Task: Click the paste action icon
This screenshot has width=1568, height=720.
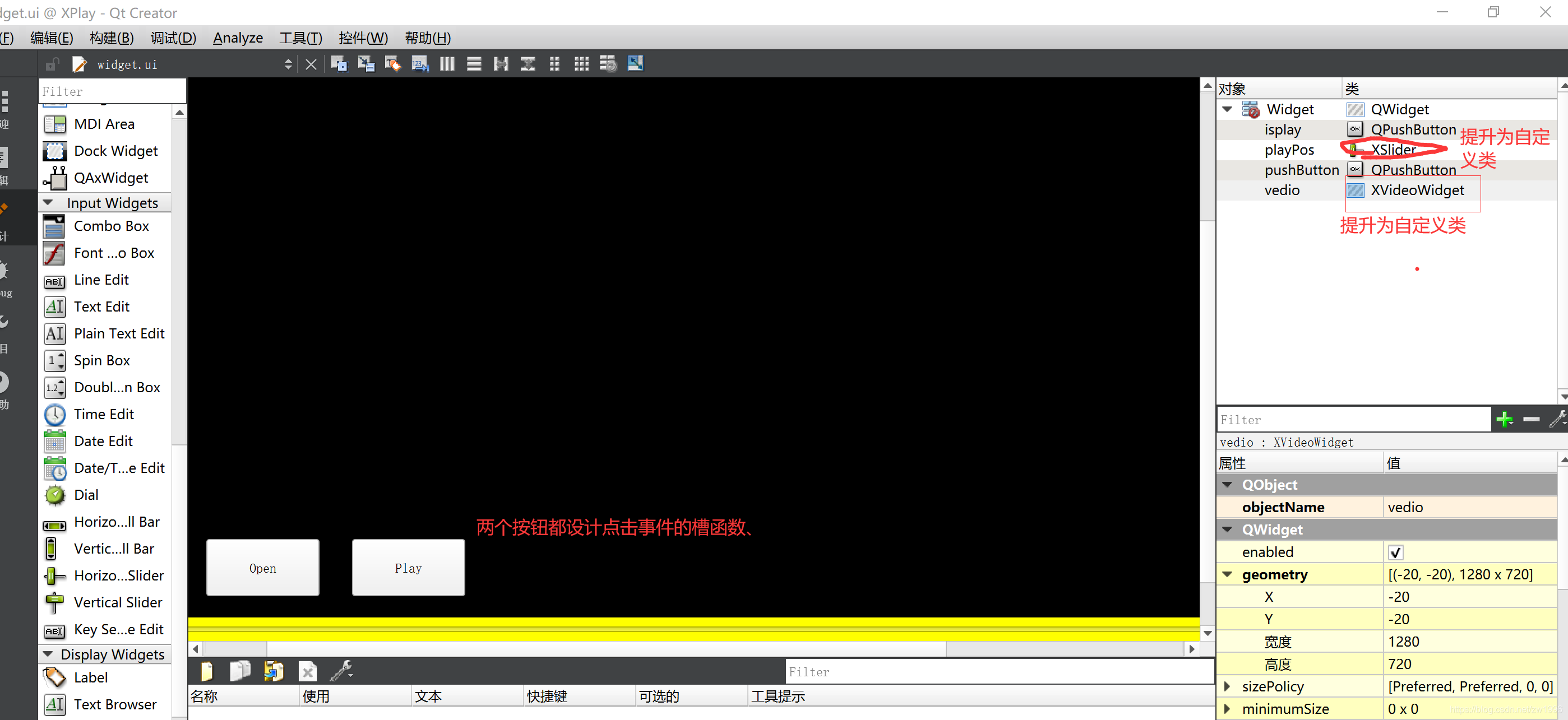Action: click(x=274, y=671)
